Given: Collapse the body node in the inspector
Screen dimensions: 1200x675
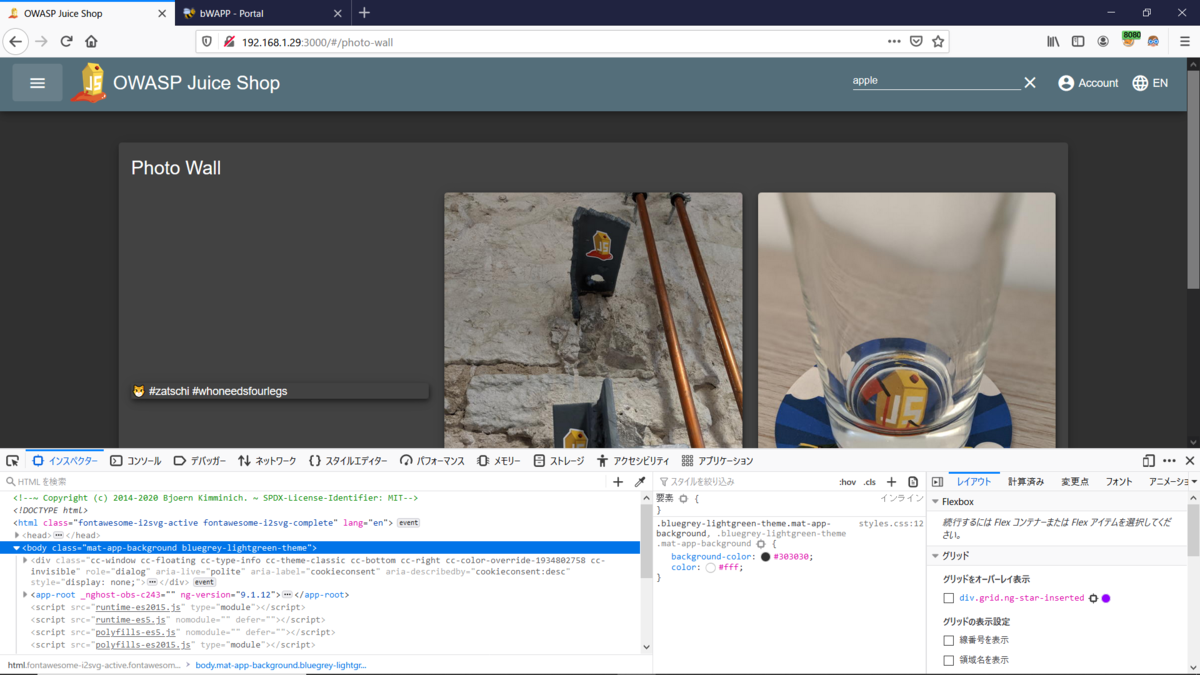Looking at the screenshot, I should [x=17, y=548].
